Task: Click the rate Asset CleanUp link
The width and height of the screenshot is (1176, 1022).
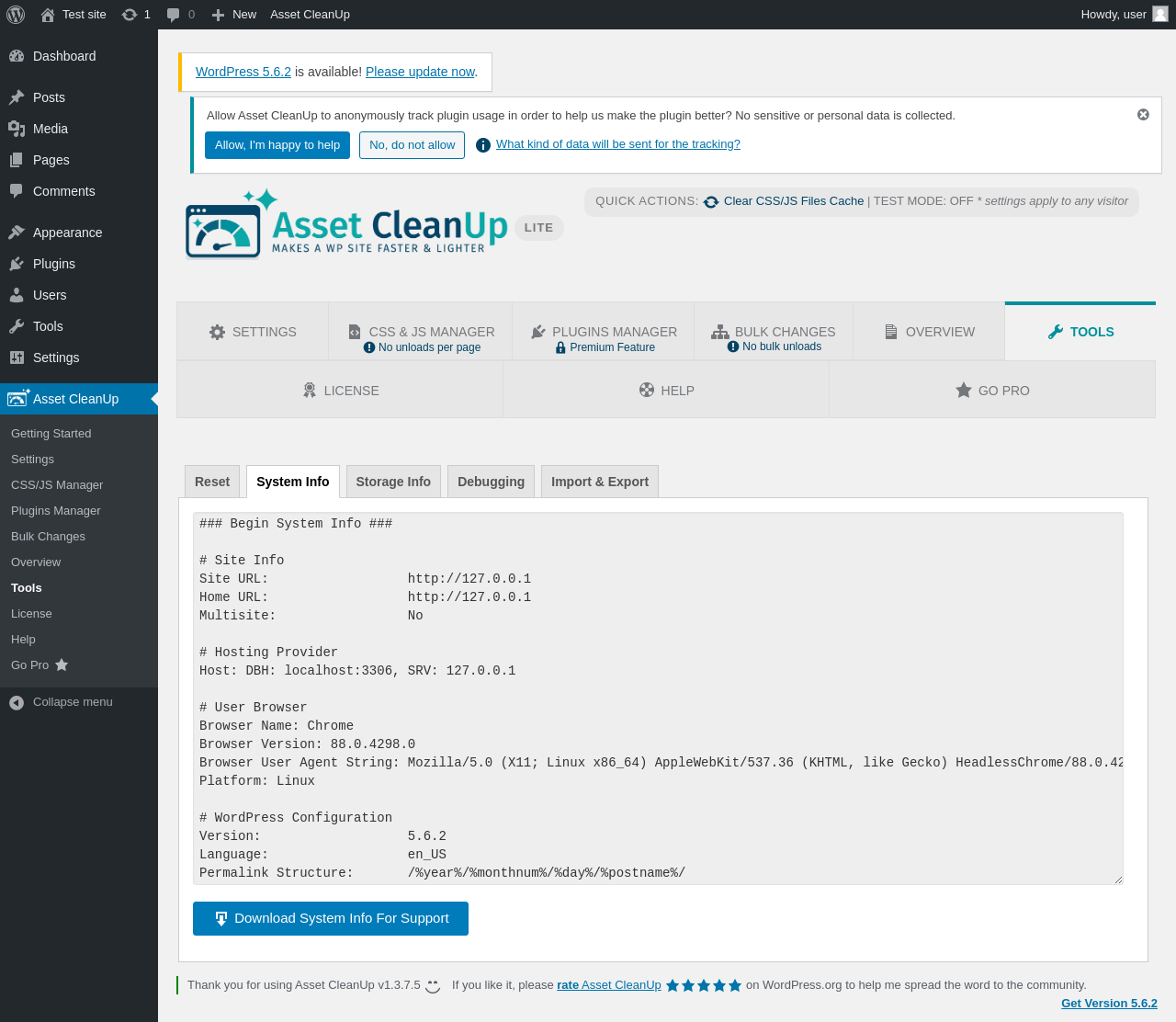Action: point(609,985)
